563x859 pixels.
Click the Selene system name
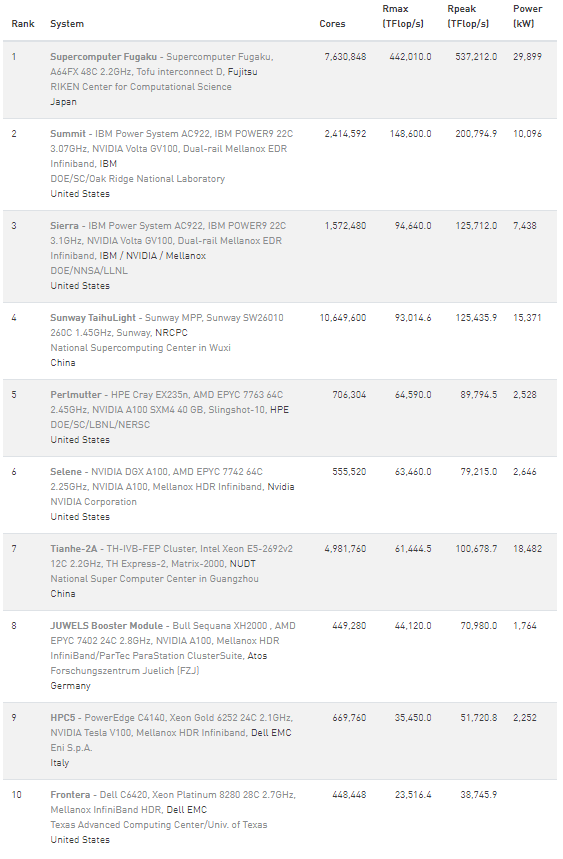click(x=66, y=472)
